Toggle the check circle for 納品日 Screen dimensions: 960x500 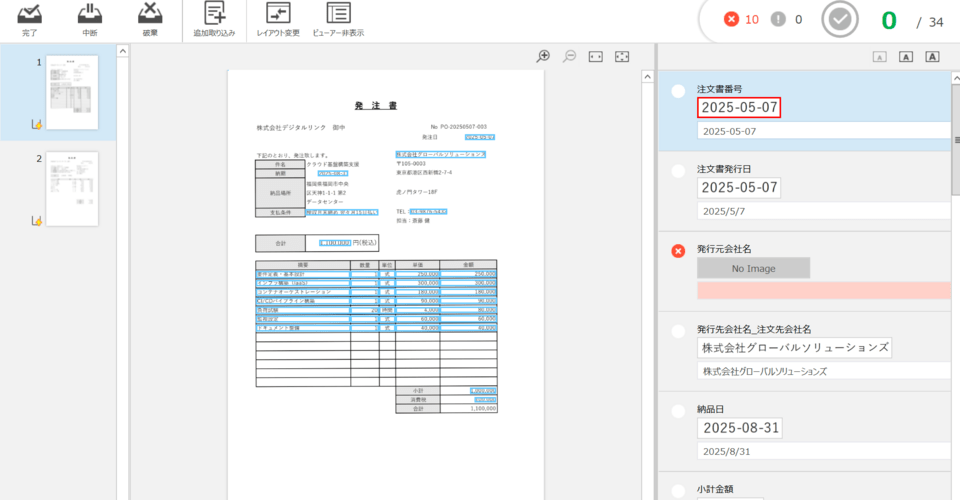678,411
